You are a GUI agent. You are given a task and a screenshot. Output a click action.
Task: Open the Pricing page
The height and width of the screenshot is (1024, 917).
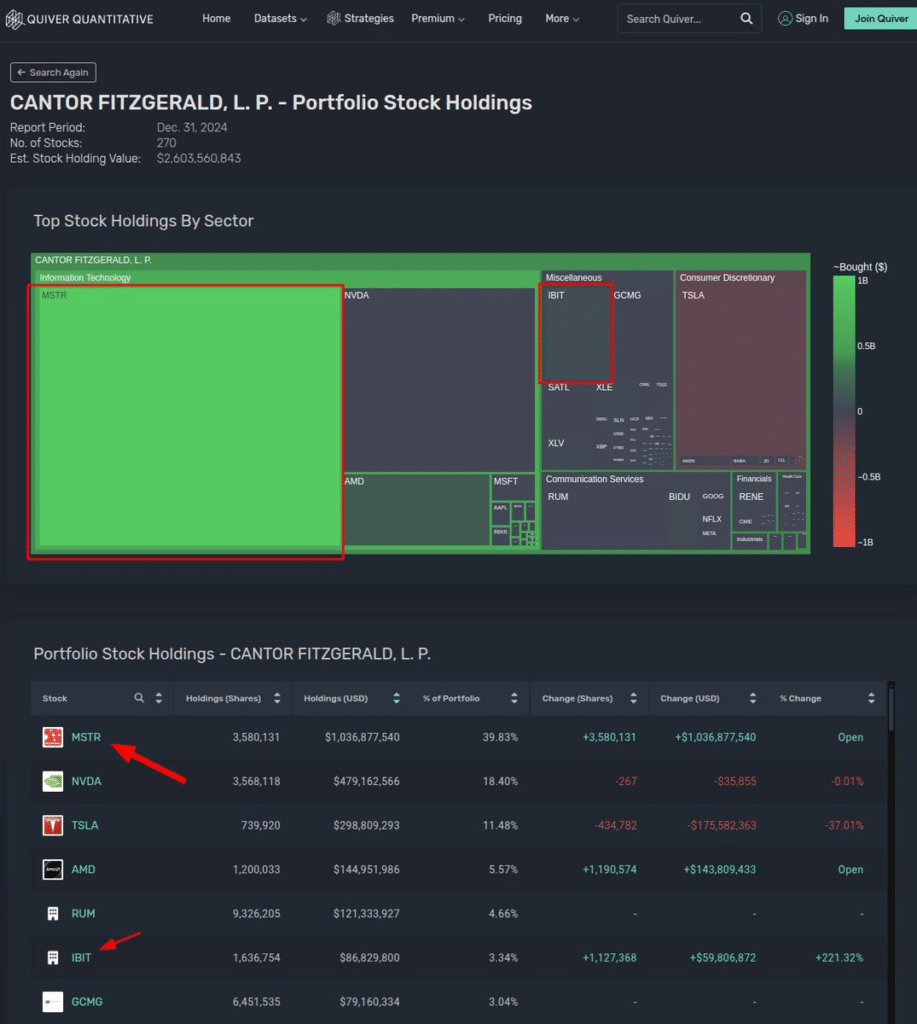[505, 19]
